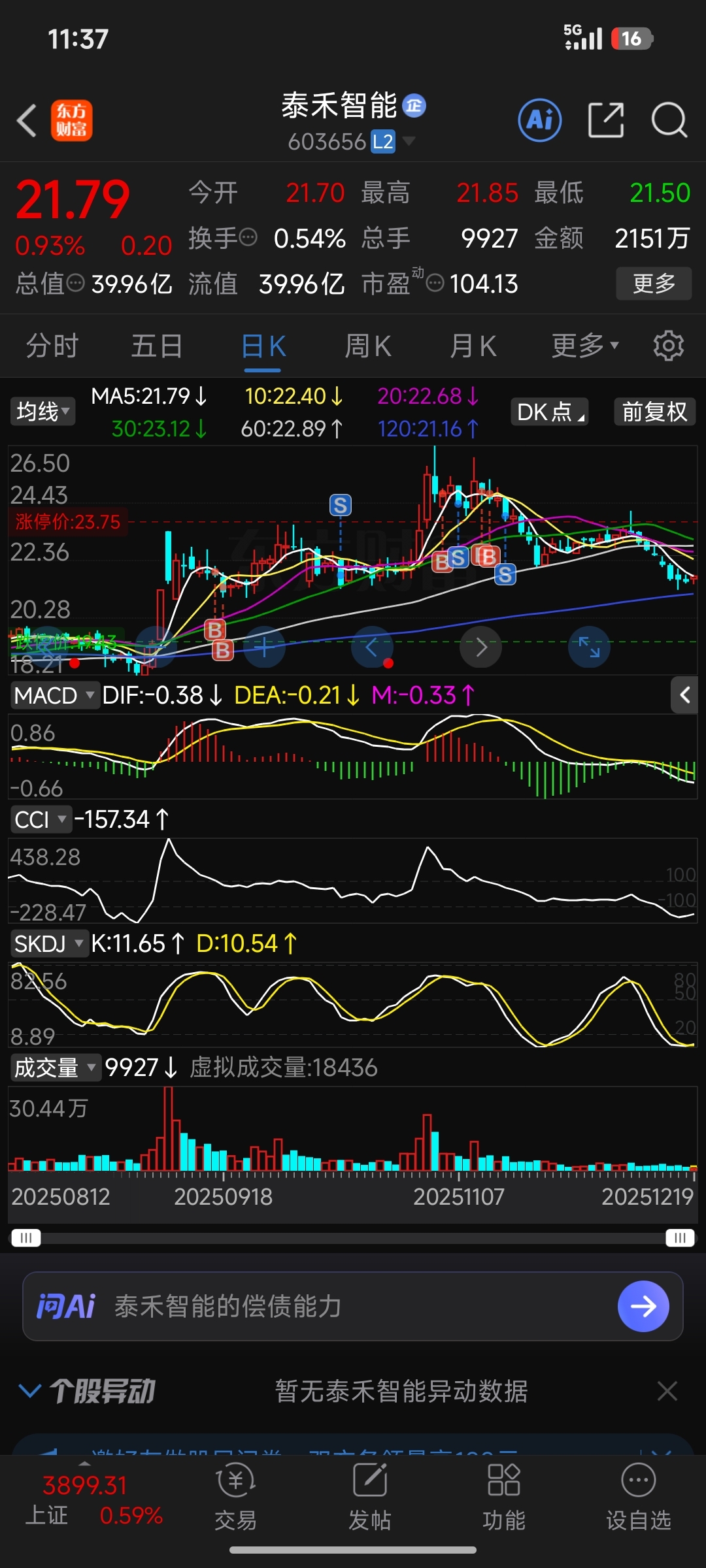The image size is (706, 1568).
Task: Tap the DIF:-0.38 readout
Action: click(162, 695)
